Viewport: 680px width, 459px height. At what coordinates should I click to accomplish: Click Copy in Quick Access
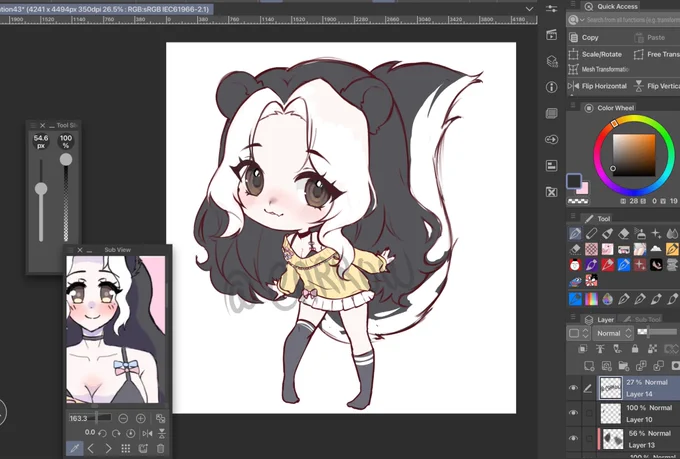[584, 38]
